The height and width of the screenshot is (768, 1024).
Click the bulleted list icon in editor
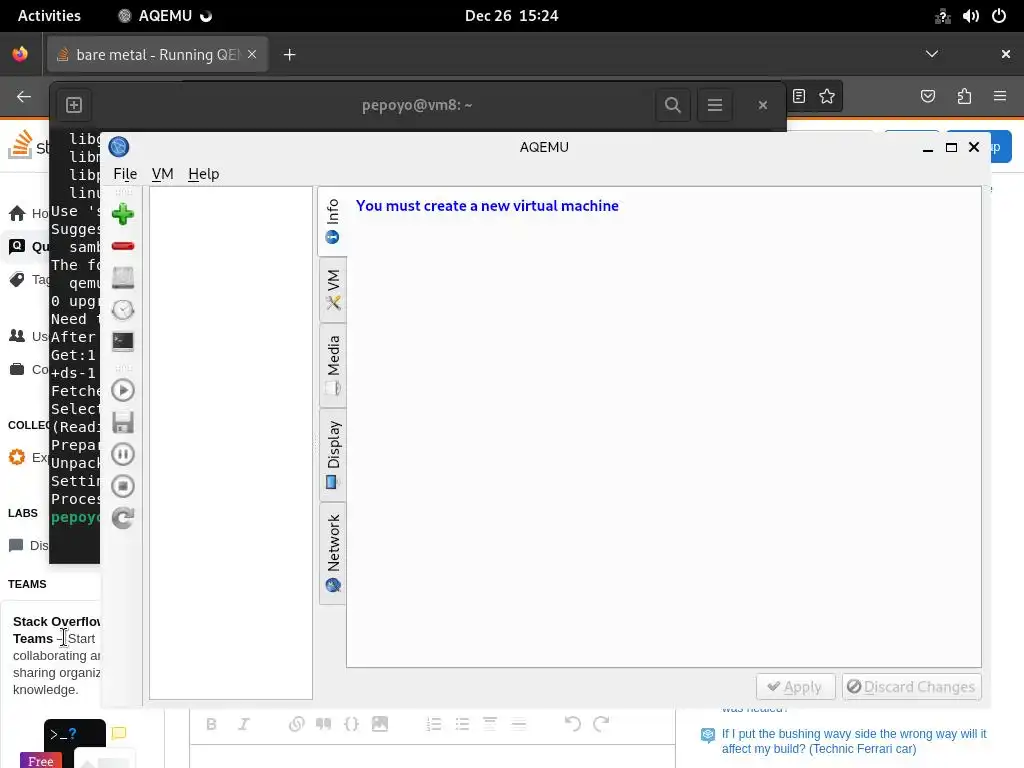[462, 724]
